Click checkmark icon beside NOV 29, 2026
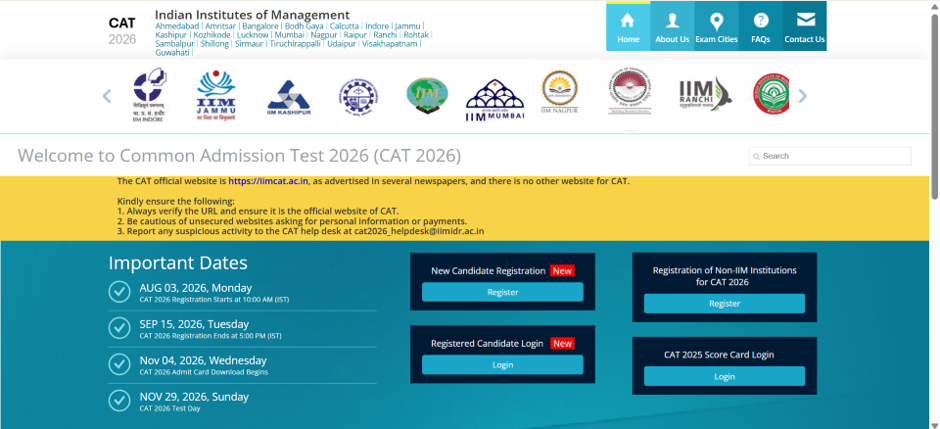The image size is (940, 429). click(x=119, y=400)
